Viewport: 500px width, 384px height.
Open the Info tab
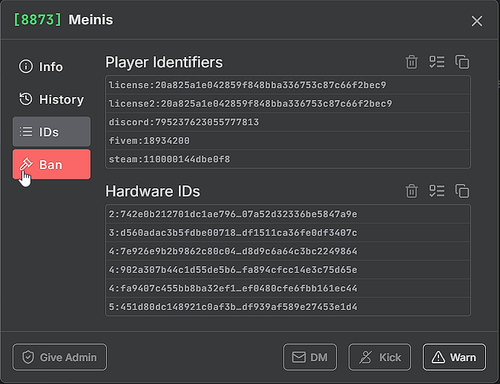click(51, 67)
